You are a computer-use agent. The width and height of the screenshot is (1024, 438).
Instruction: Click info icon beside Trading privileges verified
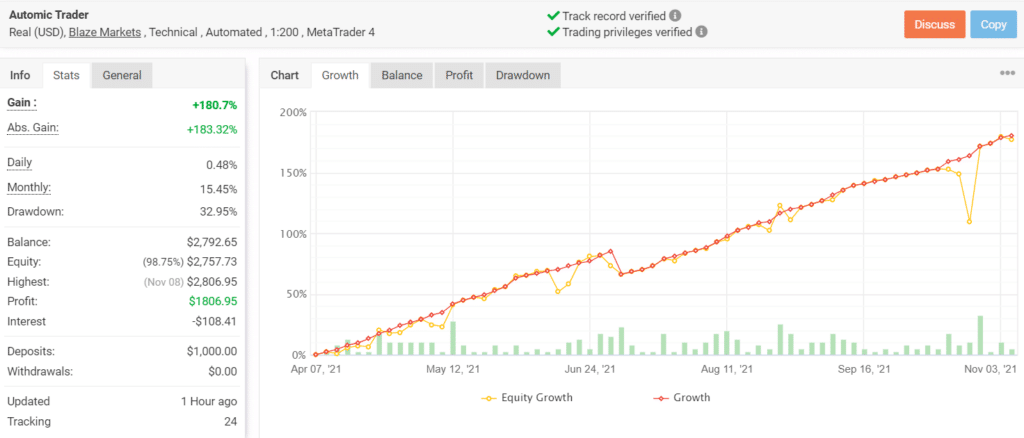coord(701,32)
